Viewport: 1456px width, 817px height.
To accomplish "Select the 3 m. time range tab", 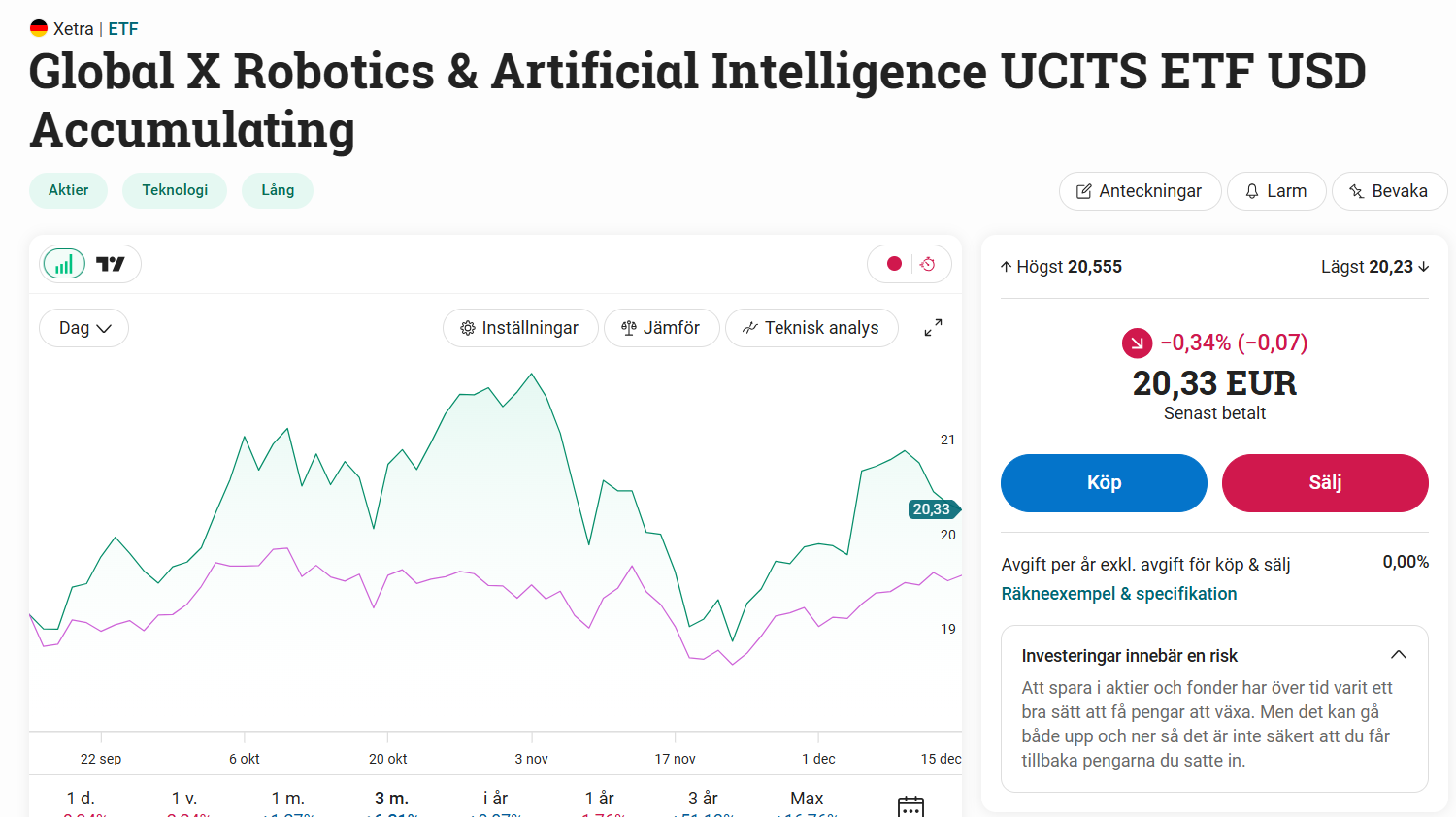I will [x=391, y=800].
